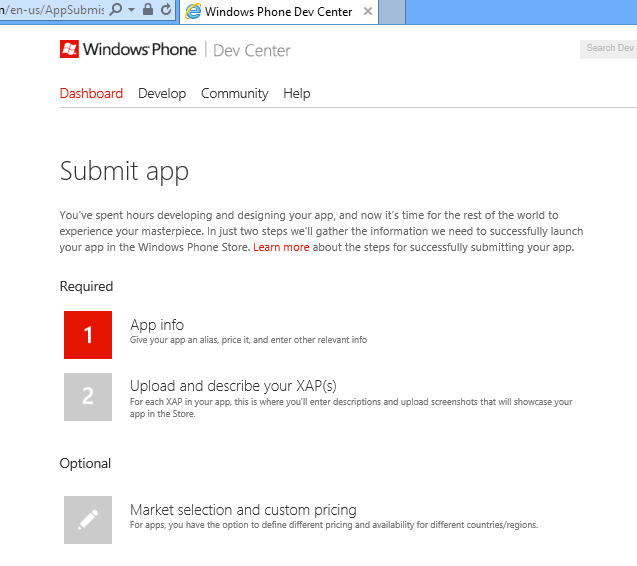Select Help in the navigation
The image size is (637, 566).
click(297, 93)
